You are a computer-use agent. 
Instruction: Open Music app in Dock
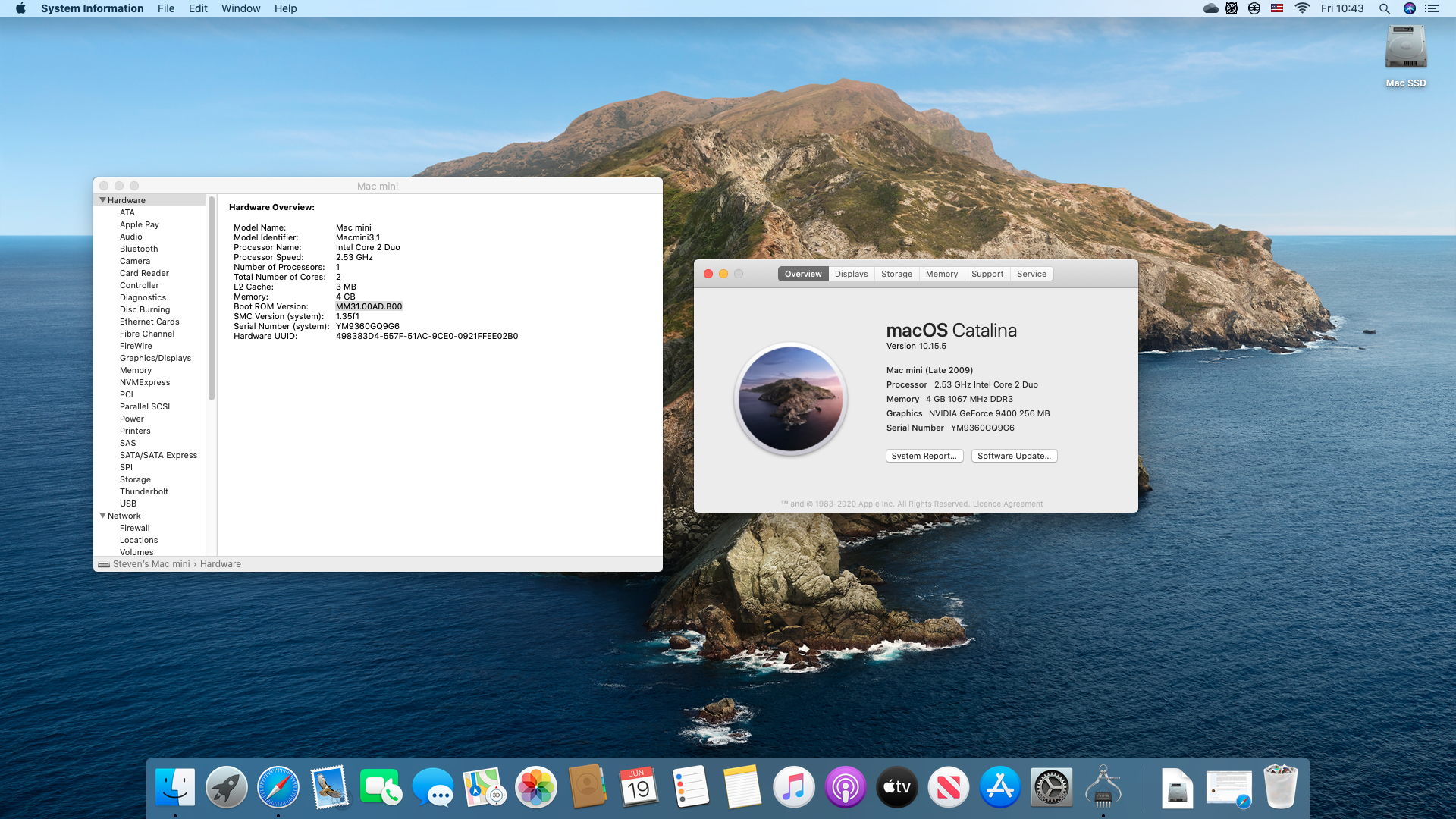794,787
